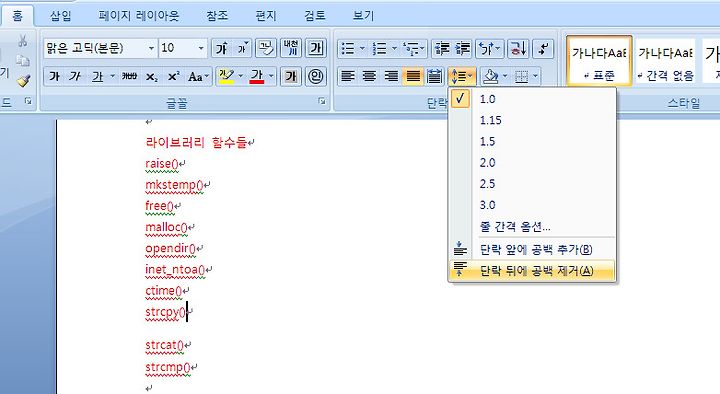This screenshot has height=394, width=720.
Task: Apply the 표준 style
Action: (x=599, y=61)
